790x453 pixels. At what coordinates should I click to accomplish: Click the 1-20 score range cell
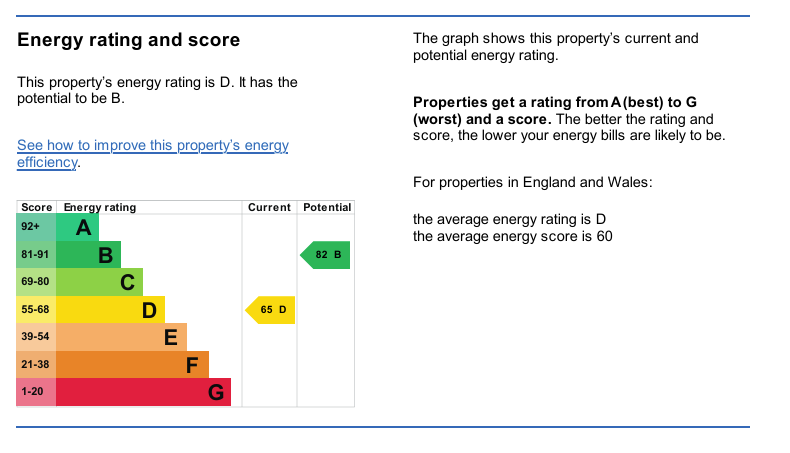point(36,392)
